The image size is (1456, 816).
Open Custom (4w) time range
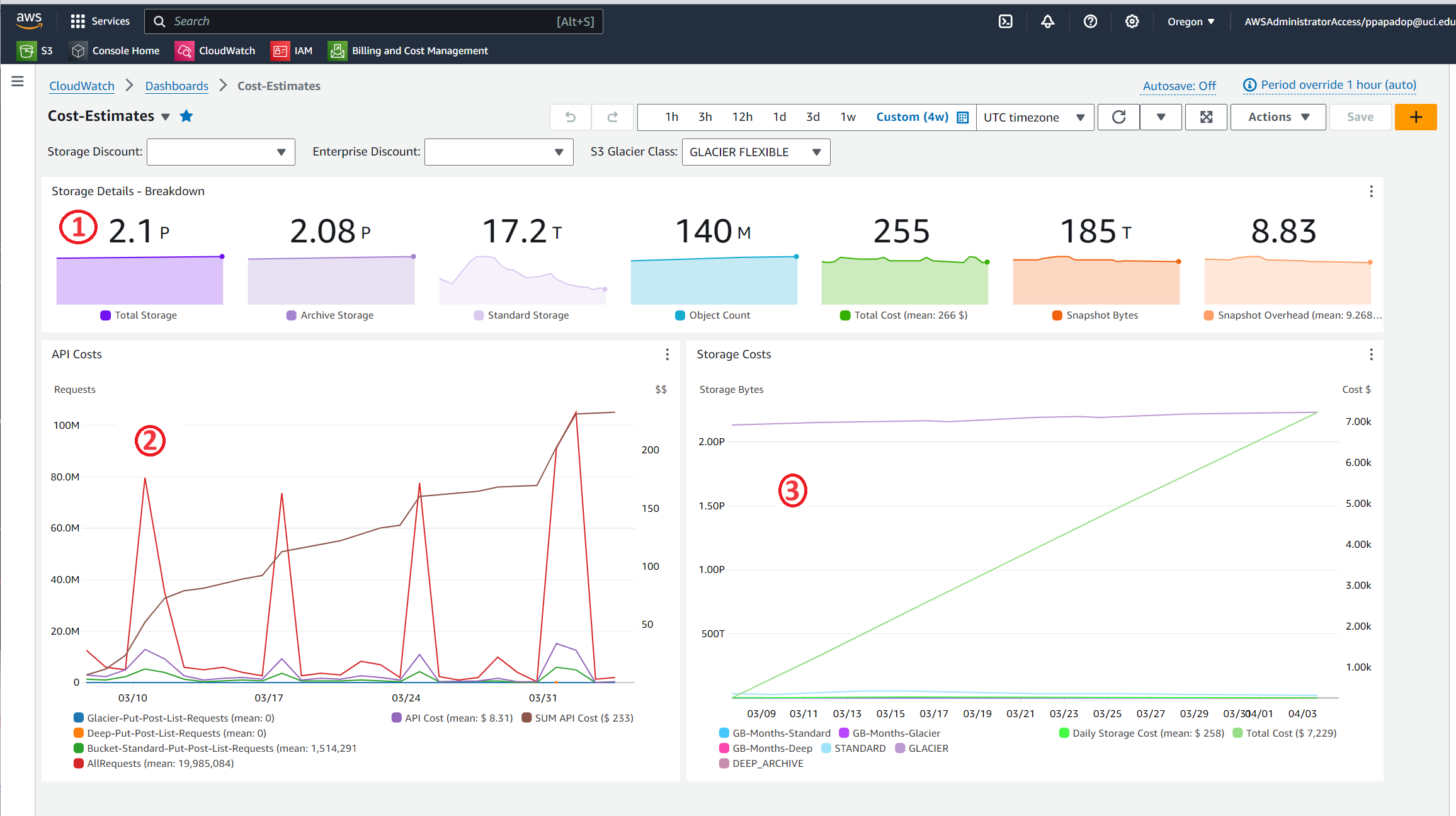(912, 117)
